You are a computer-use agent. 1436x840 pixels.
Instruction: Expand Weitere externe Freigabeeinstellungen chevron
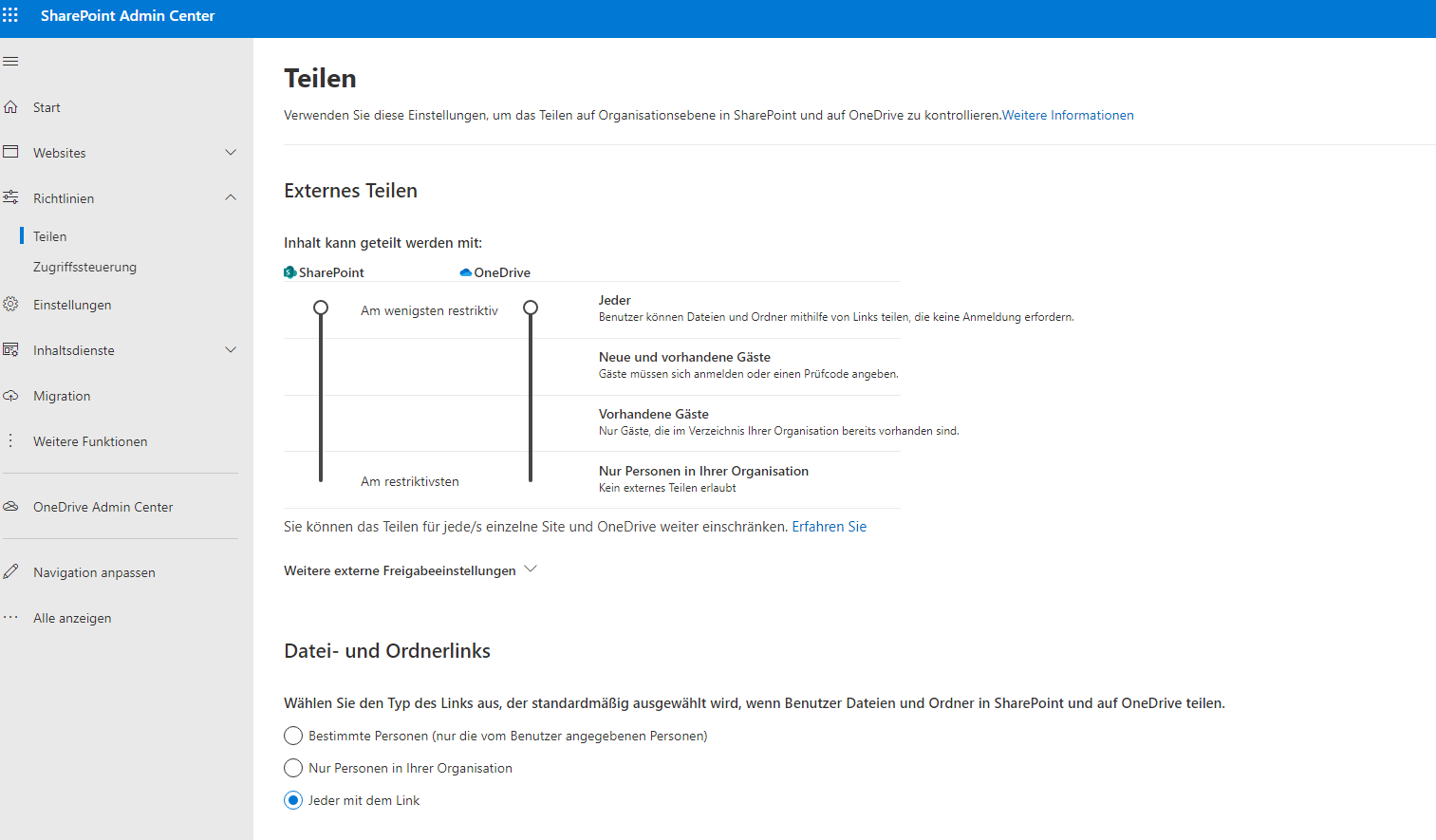(x=531, y=569)
